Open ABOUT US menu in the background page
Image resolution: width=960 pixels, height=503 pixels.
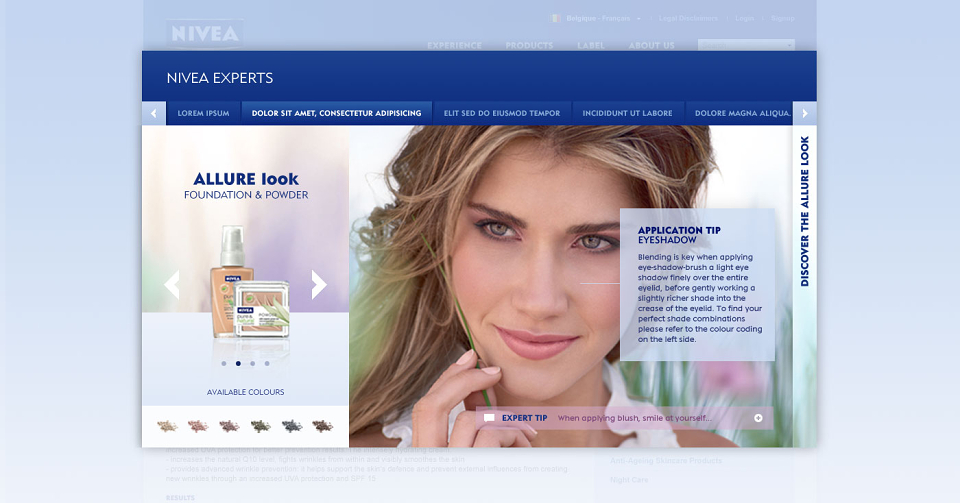tap(651, 45)
